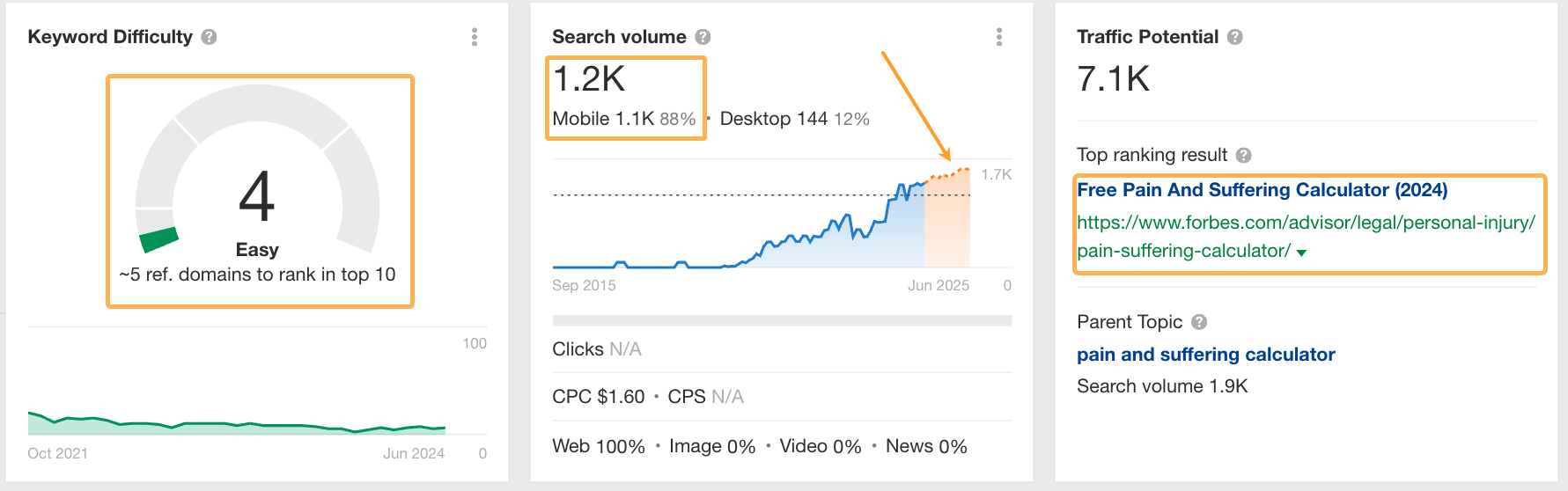Click the Parent Topic help icon
Image resolution: width=1568 pixels, height=491 pixels.
[x=1199, y=322]
